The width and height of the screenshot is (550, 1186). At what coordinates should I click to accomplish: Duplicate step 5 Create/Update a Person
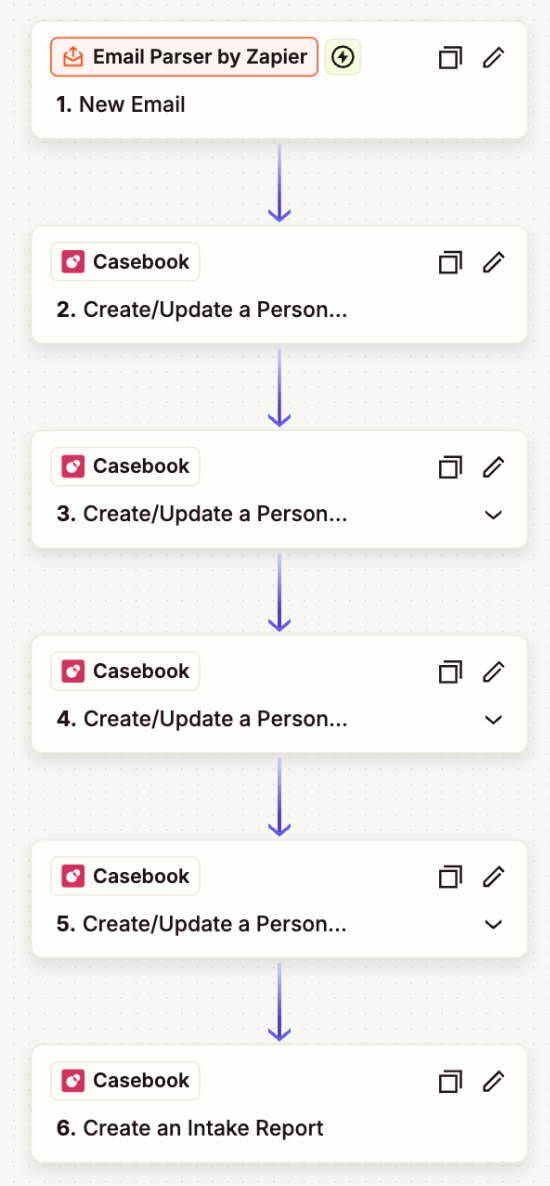click(x=450, y=877)
